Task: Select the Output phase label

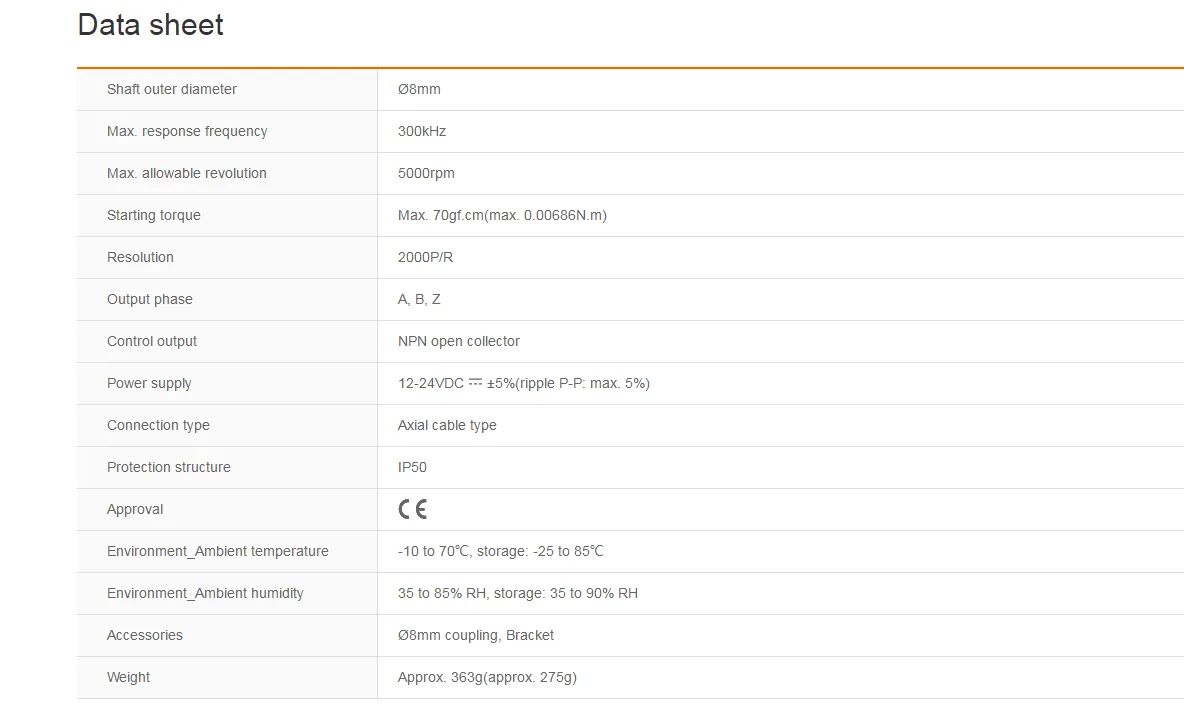Action: pyautogui.click(x=150, y=300)
